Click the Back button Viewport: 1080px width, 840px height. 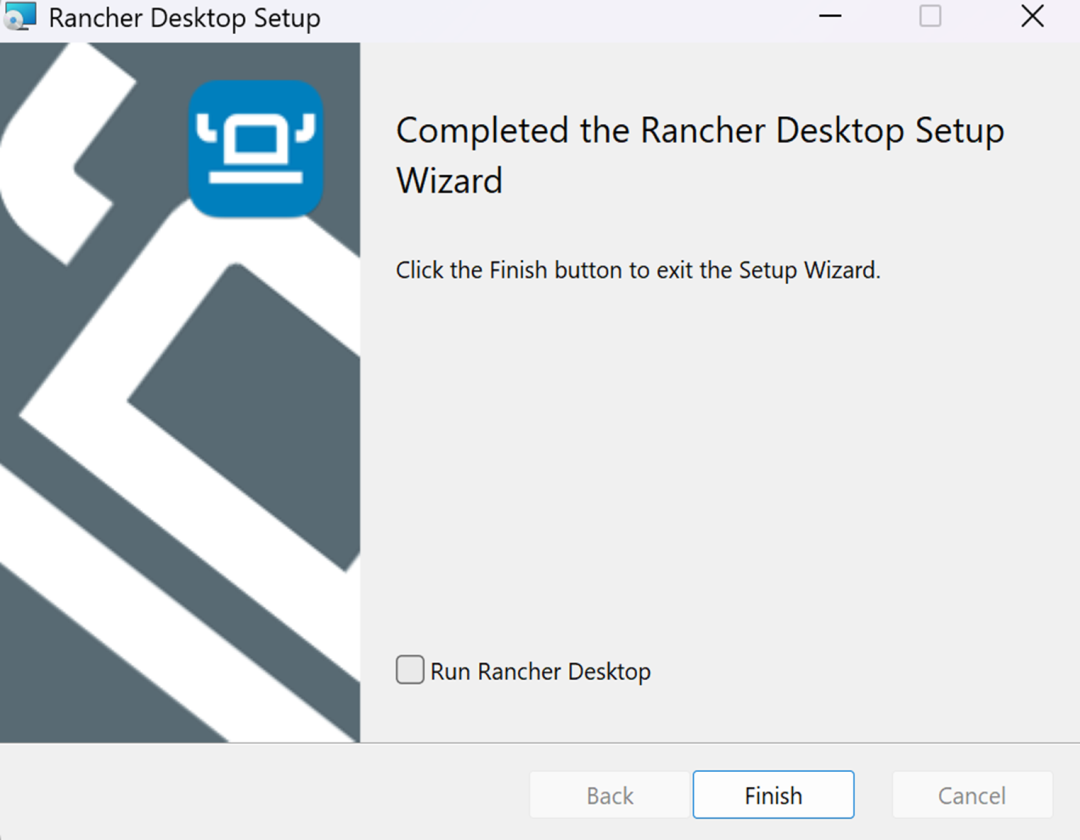tap(610, 795)
